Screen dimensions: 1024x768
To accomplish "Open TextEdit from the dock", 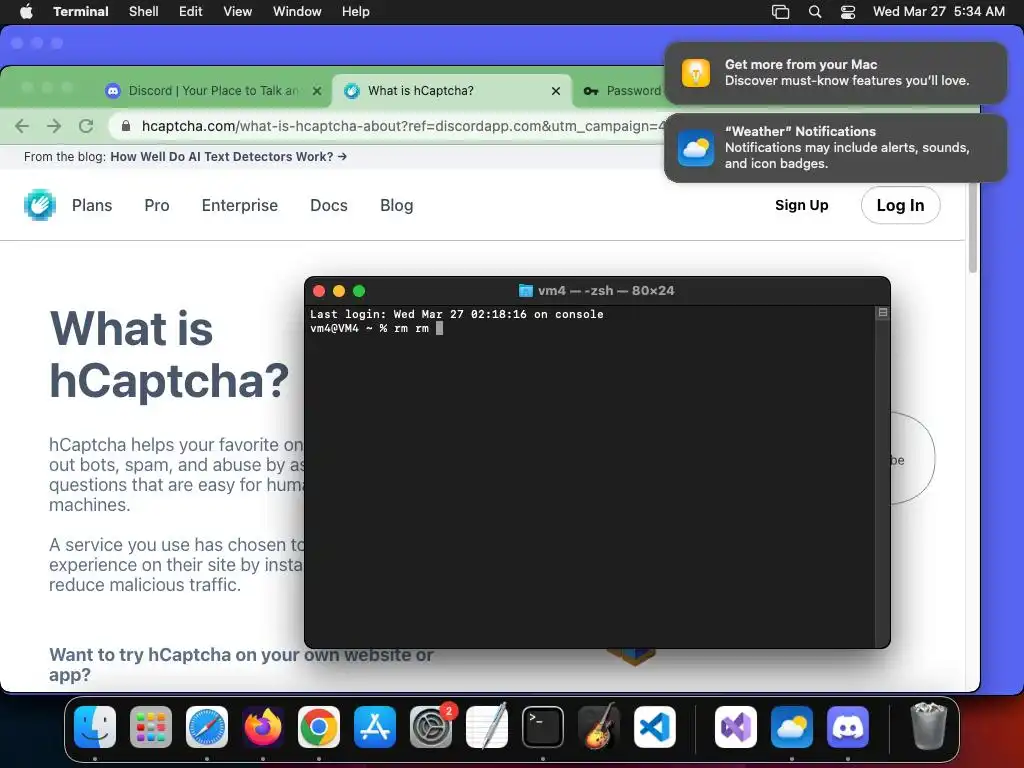I will 487,727.
